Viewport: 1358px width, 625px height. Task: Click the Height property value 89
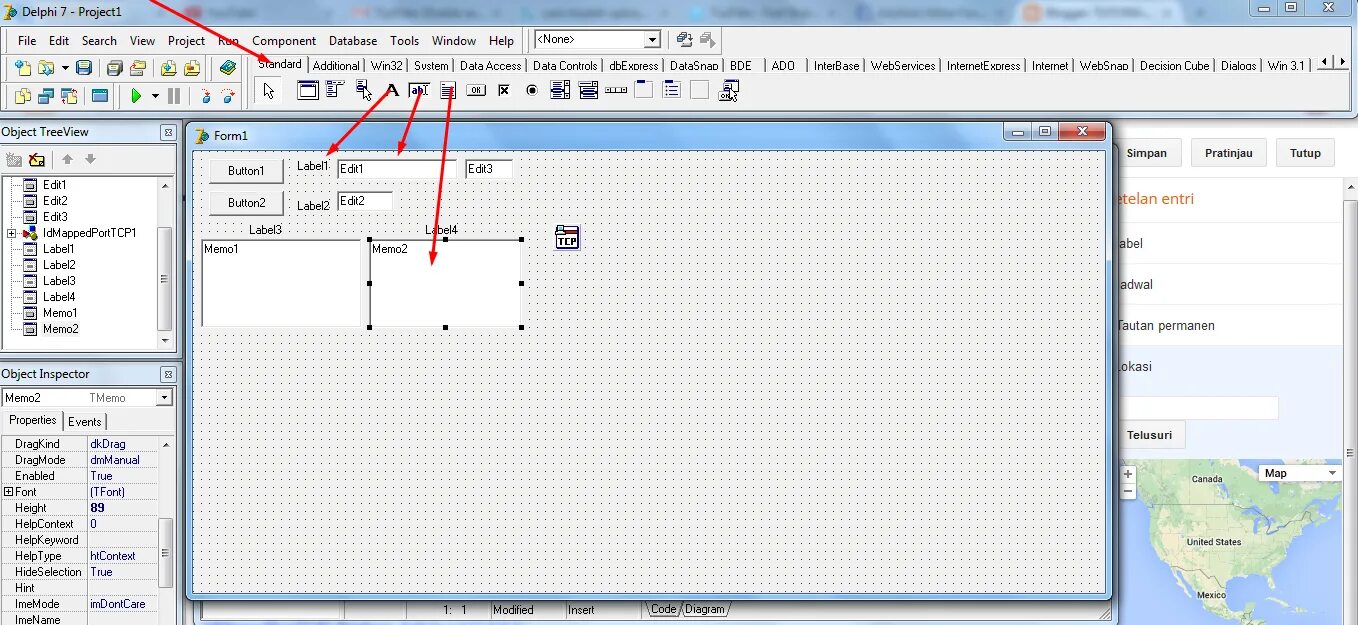click(x=122, y=508)
